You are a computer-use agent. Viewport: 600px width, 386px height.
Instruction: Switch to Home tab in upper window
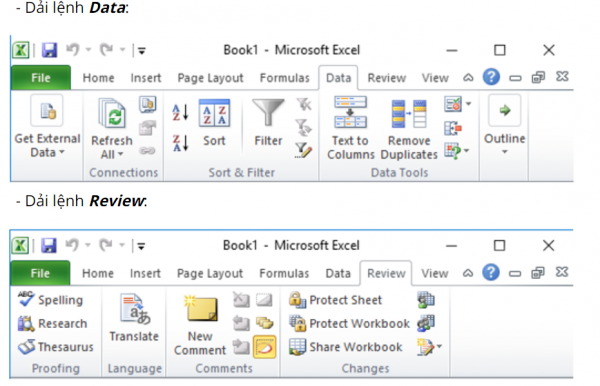(98, 78)
